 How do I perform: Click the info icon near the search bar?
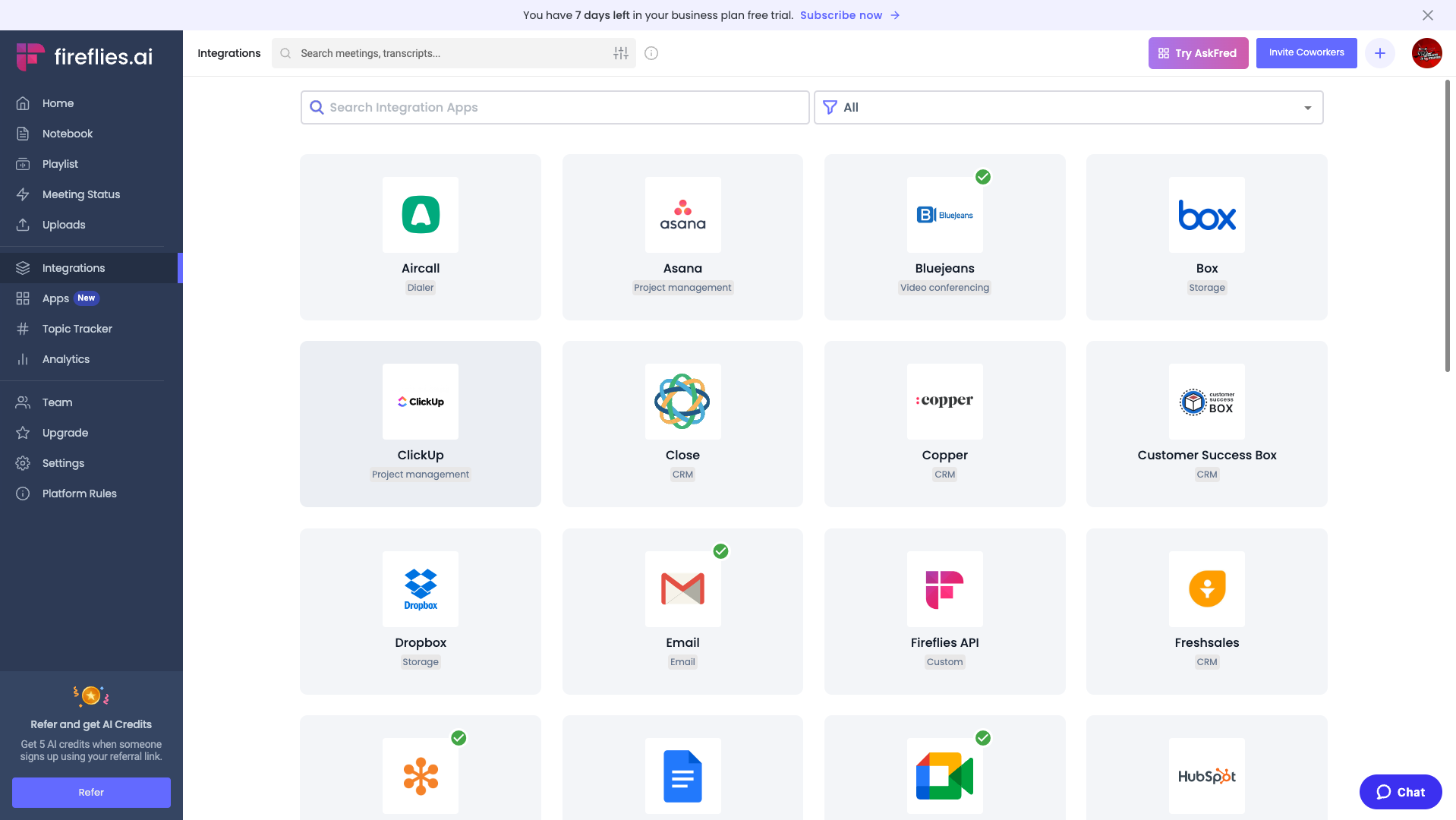651,53
